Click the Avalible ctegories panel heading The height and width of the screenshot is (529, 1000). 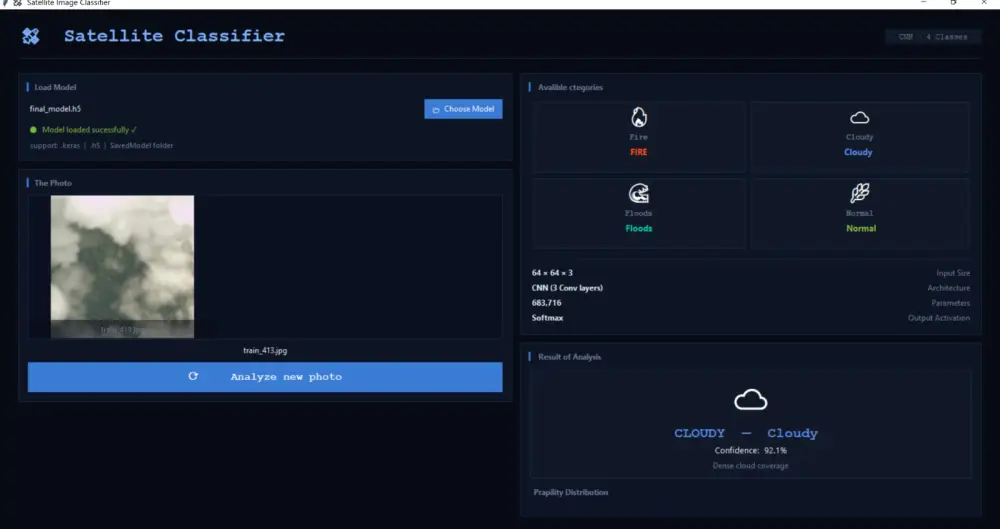pos(570,87)
